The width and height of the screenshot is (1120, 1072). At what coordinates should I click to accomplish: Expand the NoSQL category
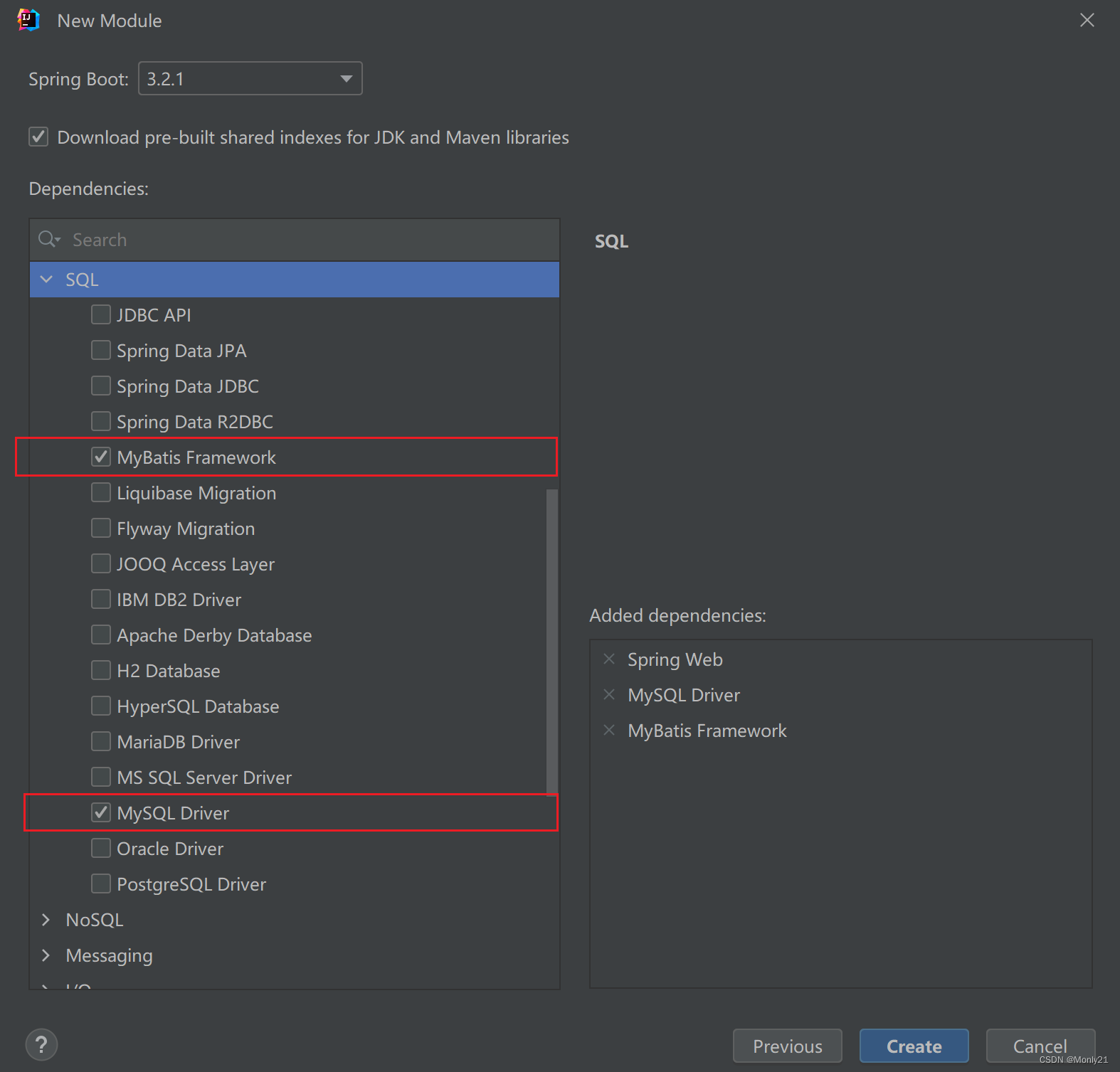(46, 920)
